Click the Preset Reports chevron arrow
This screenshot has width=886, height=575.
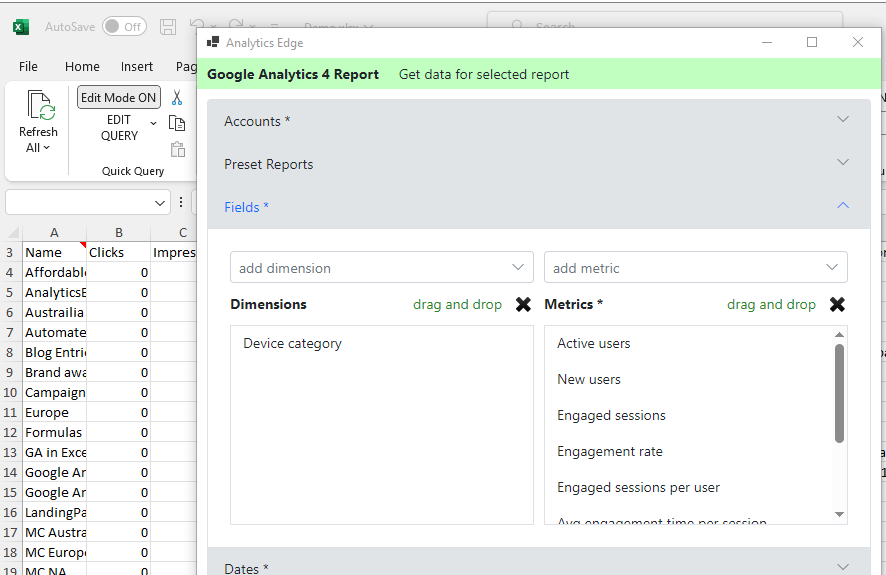coord(842,162)
